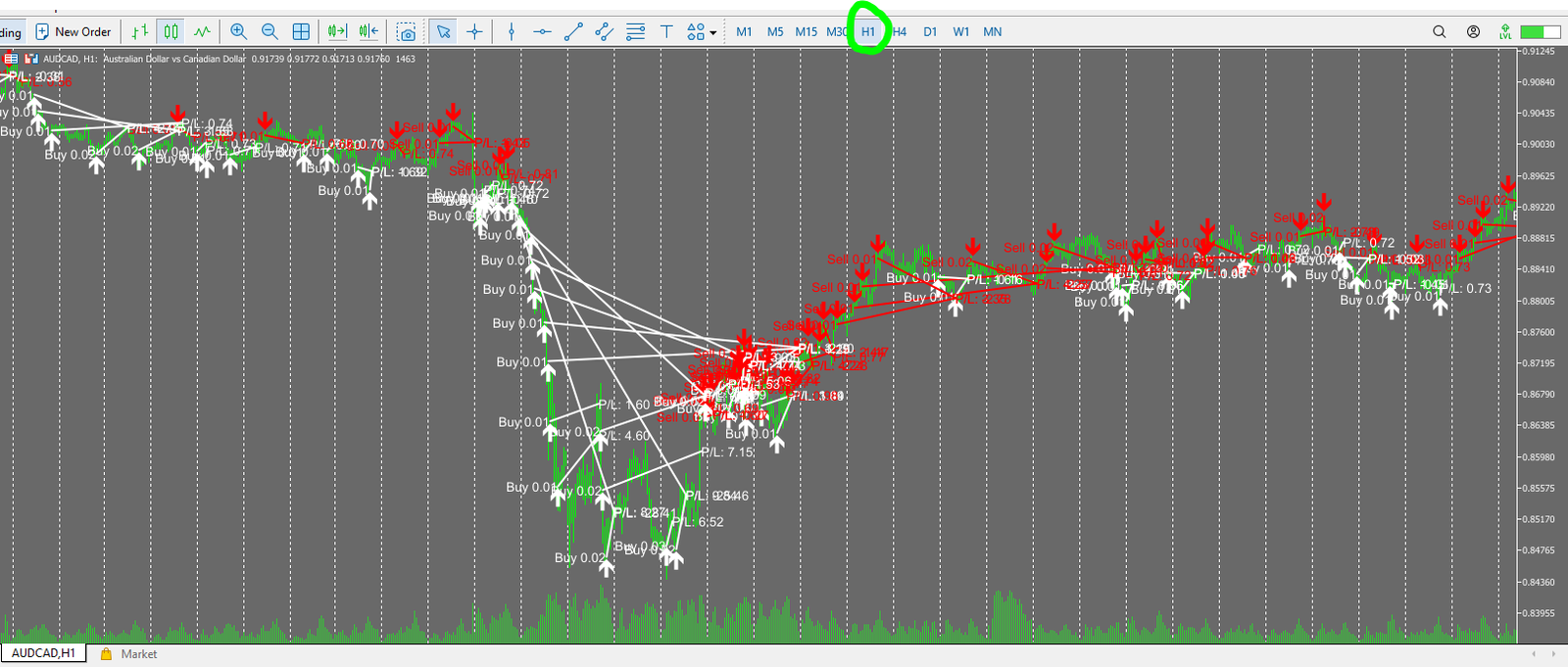The width and height of the screenshot is (1568, 667).
Task: Switch timeframe to W1
Action: [x=961, y=31]
